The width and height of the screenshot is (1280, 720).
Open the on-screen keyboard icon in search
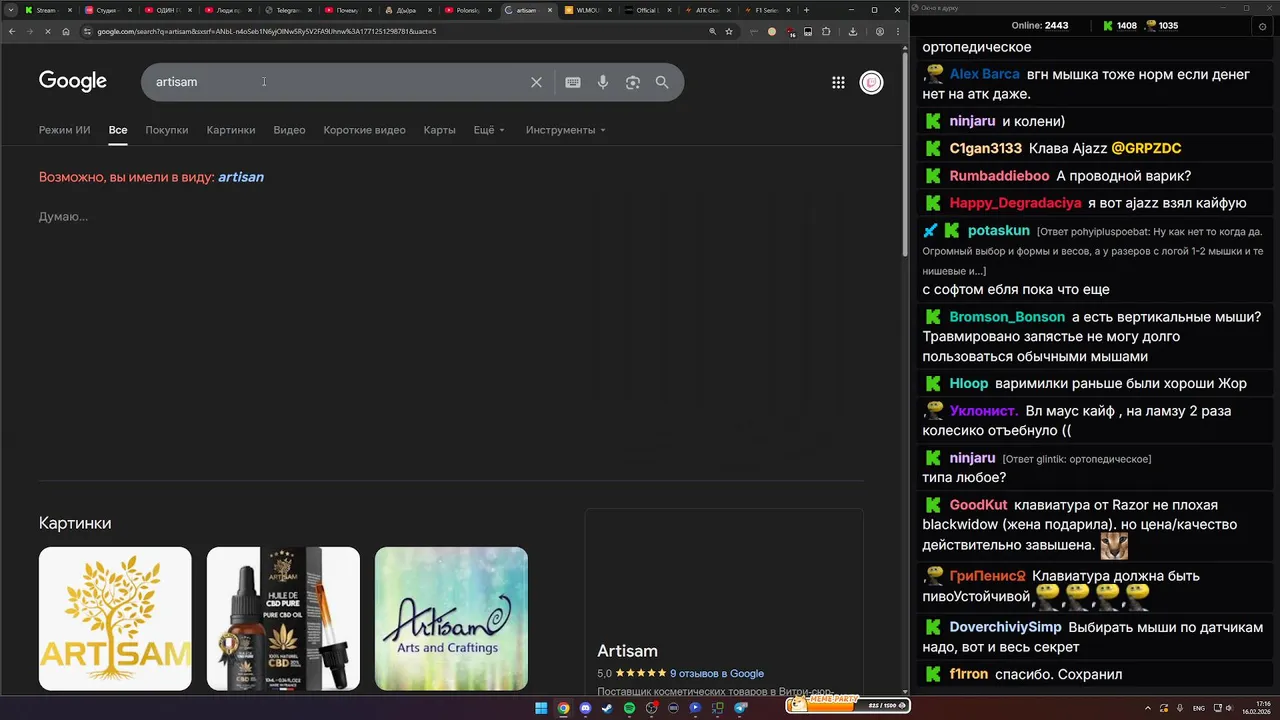pos(573,82)
